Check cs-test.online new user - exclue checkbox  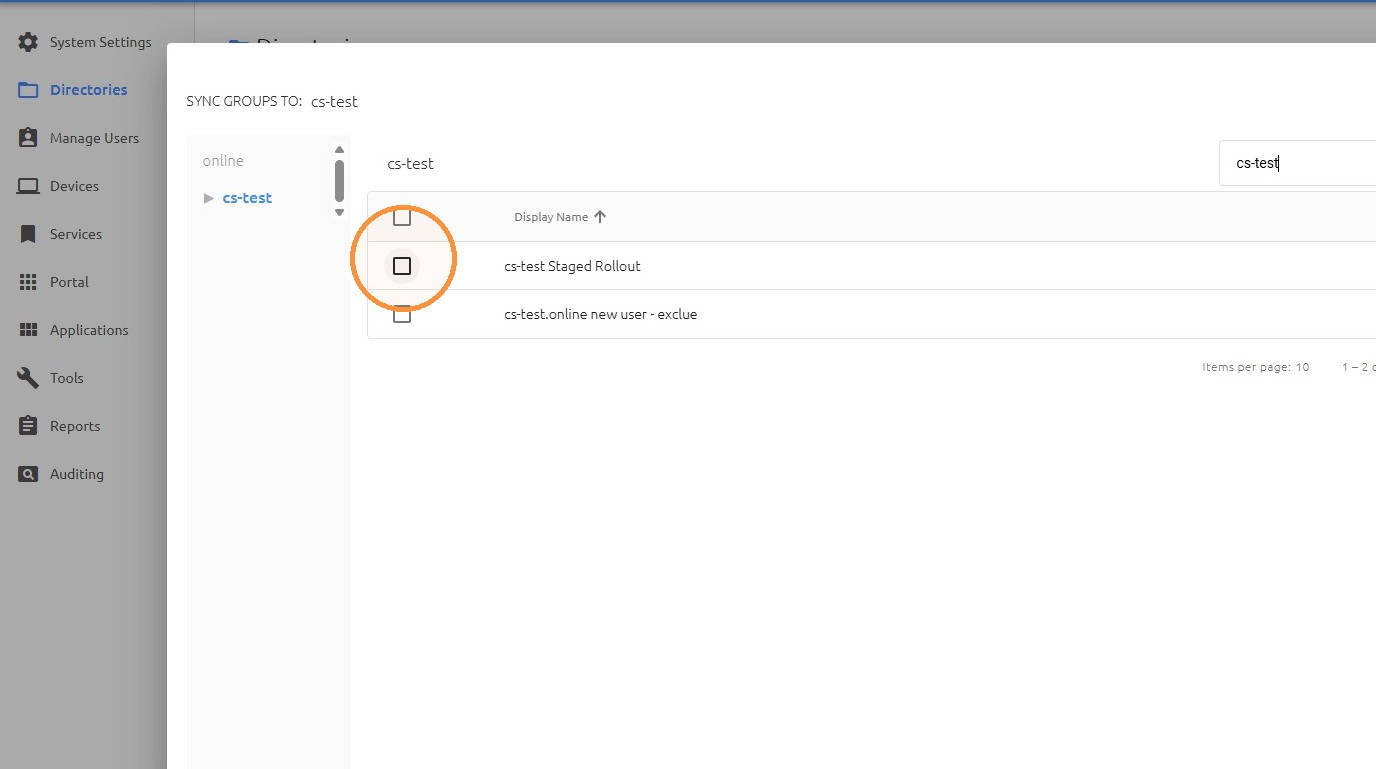[402, 314]
